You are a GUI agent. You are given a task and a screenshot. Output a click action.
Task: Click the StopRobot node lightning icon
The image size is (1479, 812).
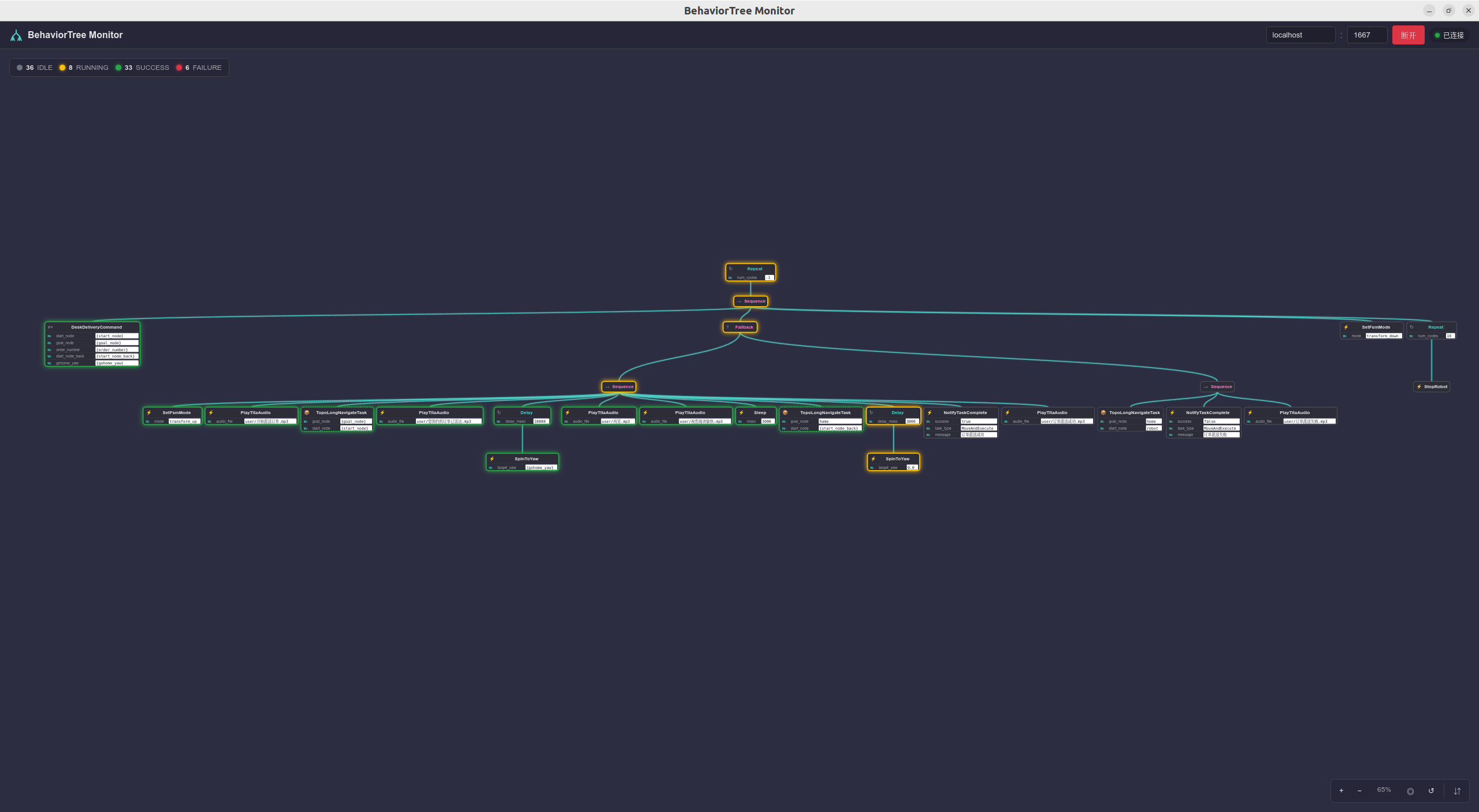coord(1419,387)
